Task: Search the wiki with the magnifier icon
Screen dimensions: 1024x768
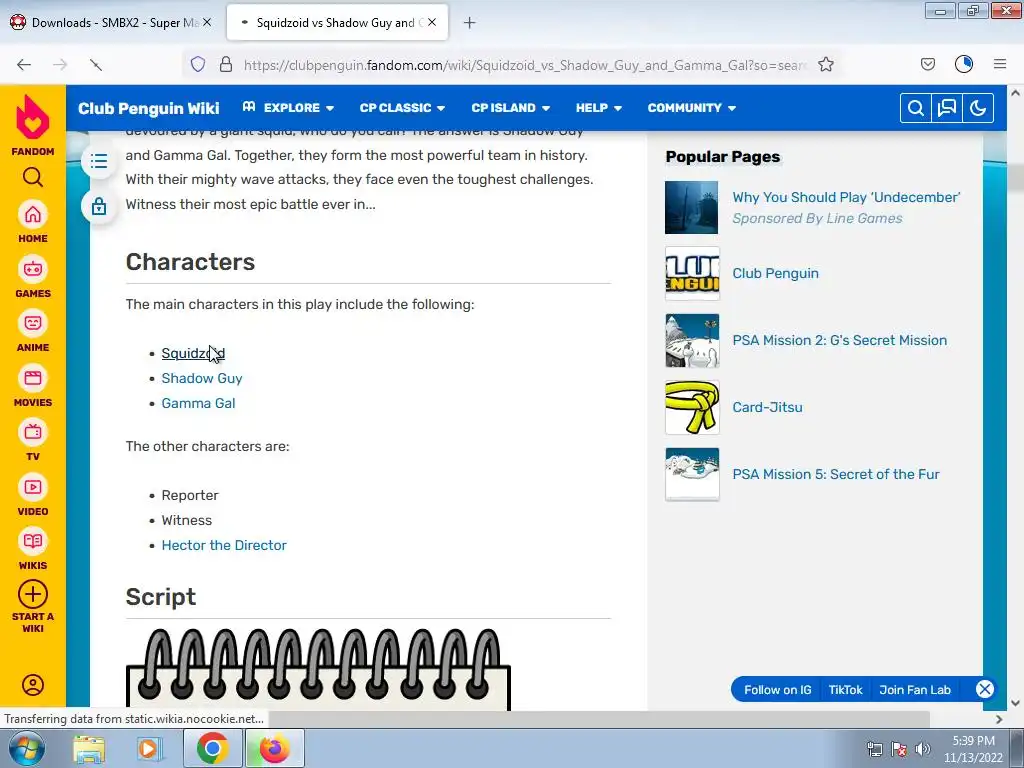Action: click(x=916, y=108)
